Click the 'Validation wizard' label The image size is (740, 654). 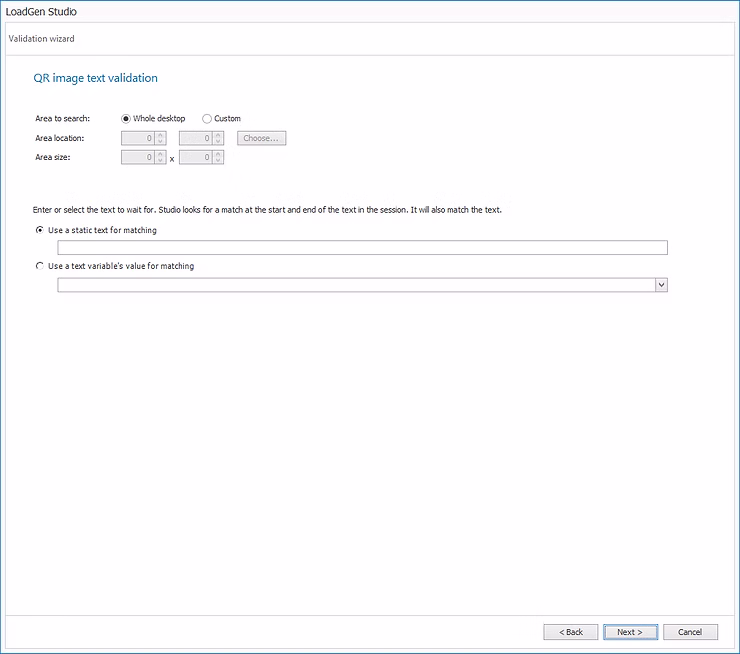pyautogui.click(x=42, y=39)
